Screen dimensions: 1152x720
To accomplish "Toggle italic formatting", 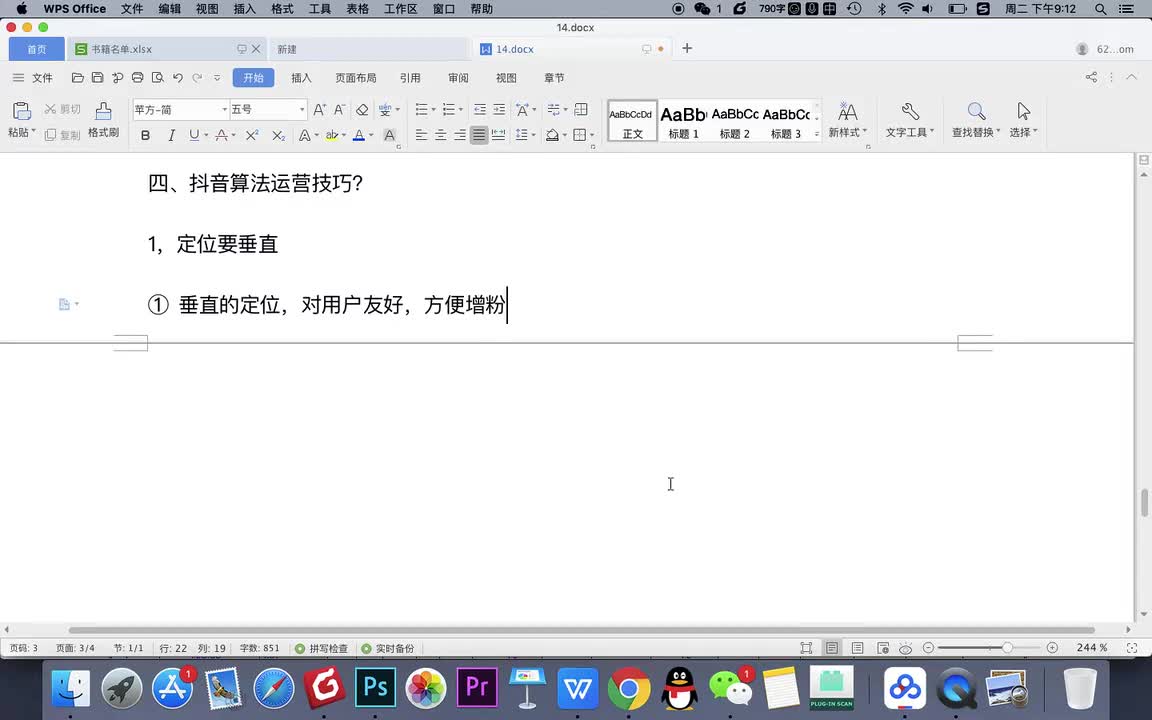I will coord(170,135).
